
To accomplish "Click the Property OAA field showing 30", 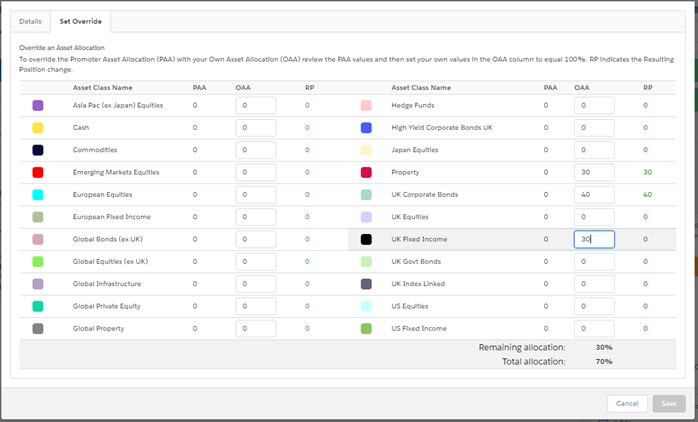I will [x=594, y=172].
